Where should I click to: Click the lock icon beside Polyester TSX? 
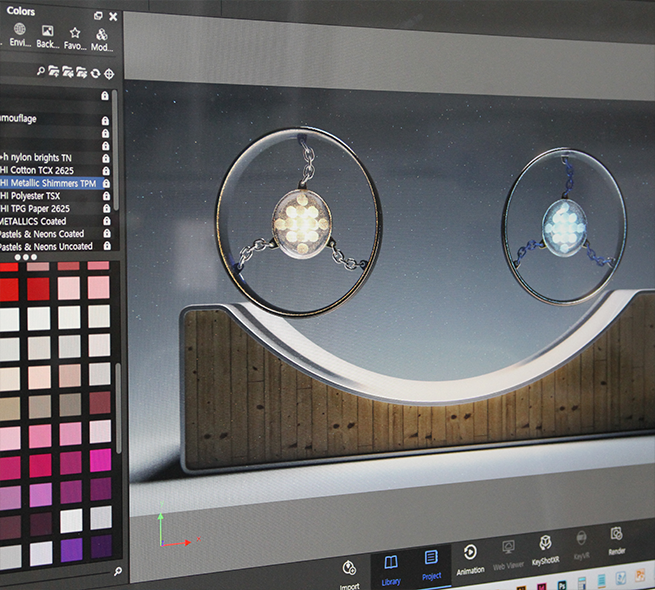[107, 196]
